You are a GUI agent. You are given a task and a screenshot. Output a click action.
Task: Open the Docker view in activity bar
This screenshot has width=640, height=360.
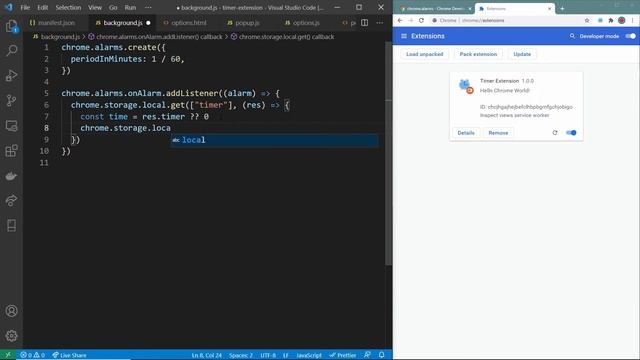coord(11,176)
